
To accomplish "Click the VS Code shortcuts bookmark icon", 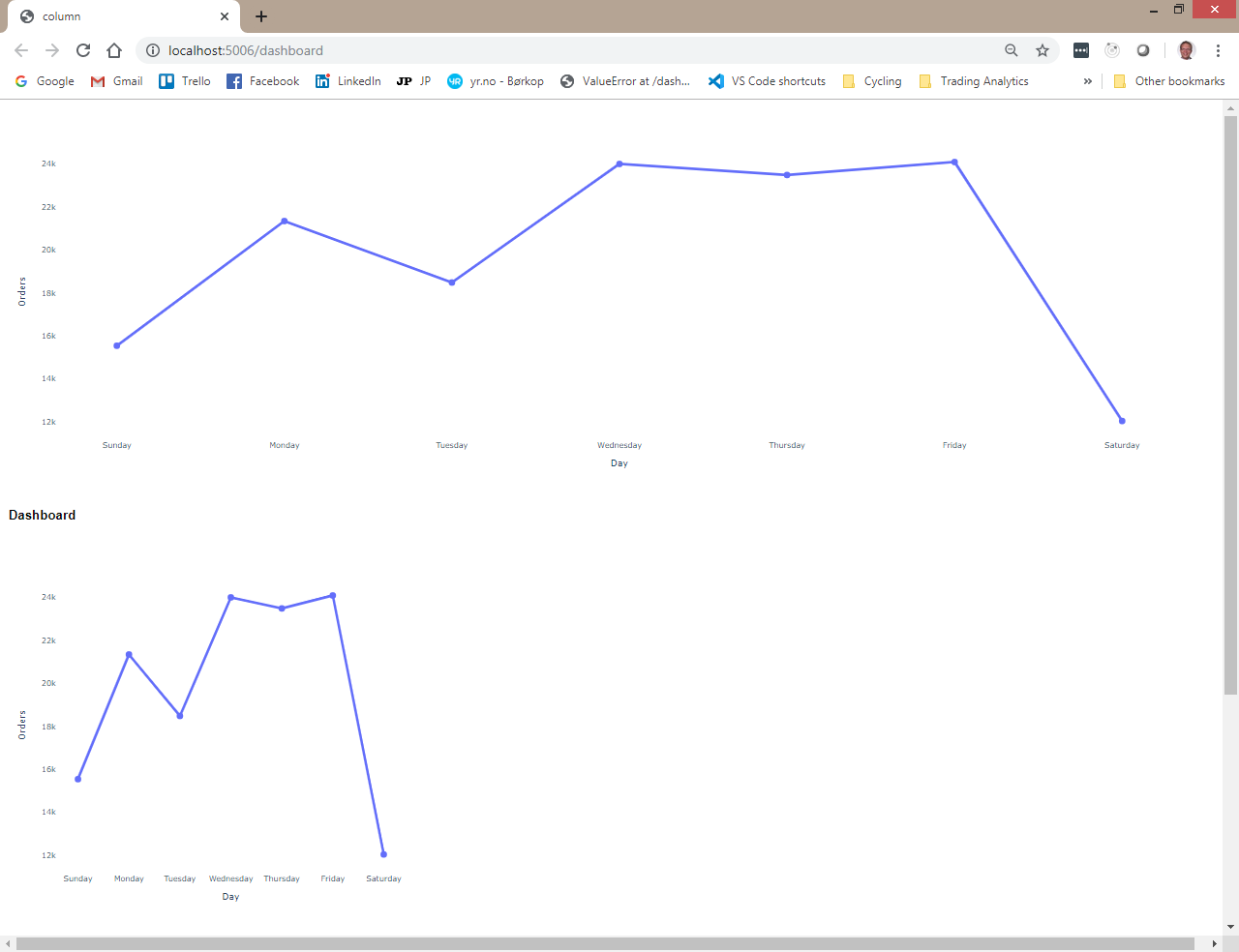I will (716, 81).
